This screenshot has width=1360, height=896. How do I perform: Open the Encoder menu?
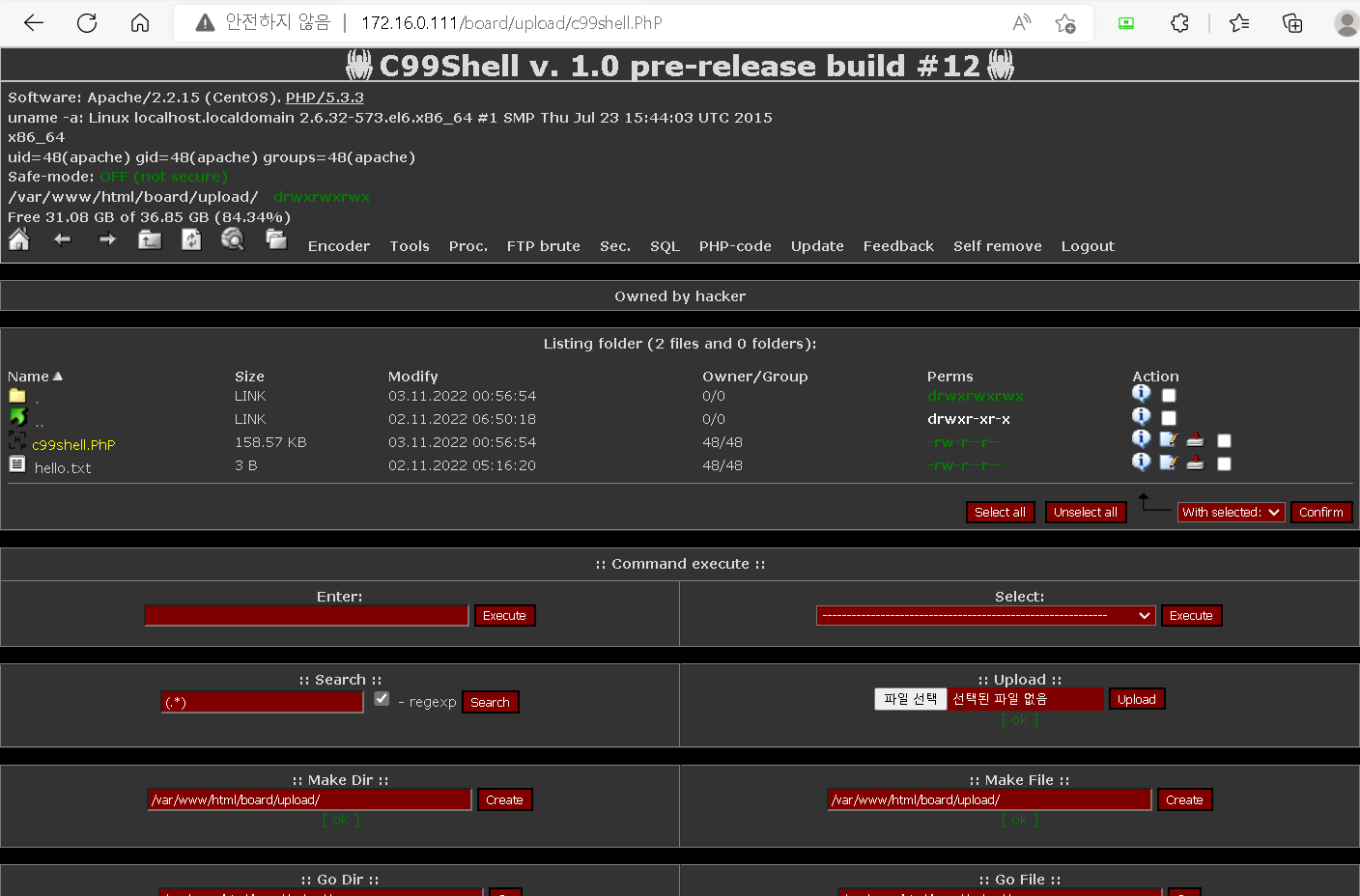click(x=339, y=246)
